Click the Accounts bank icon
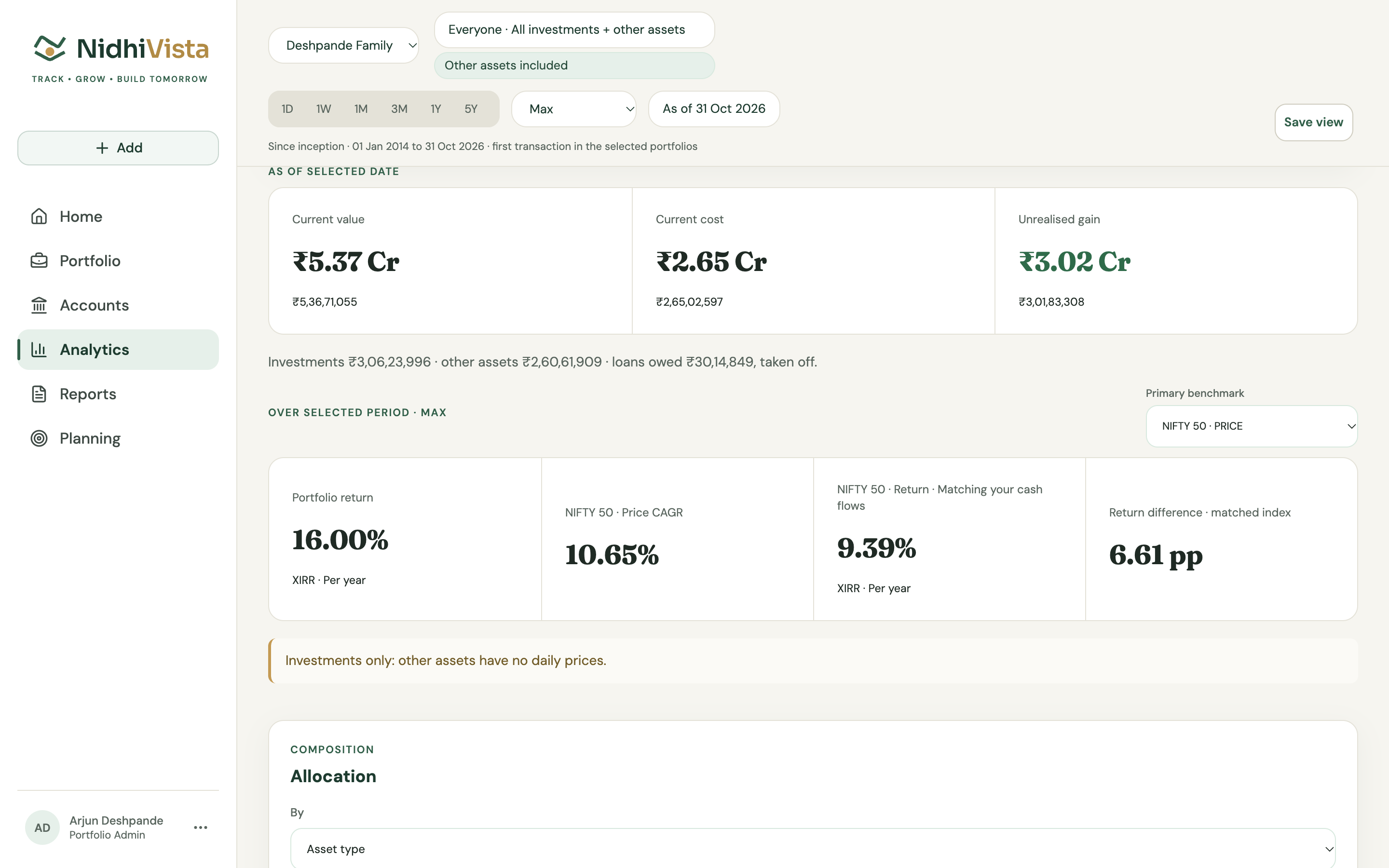Viewport: 1389px width, 868px height. [39, 305]
